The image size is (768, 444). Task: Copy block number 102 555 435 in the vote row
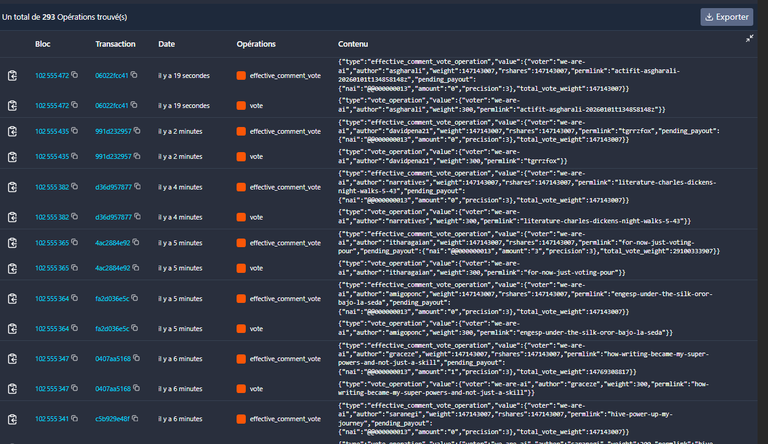74,157
